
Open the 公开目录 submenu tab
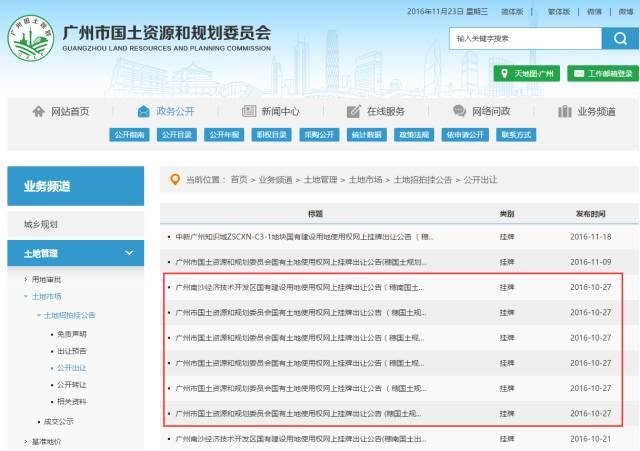[x=177, y=135]
